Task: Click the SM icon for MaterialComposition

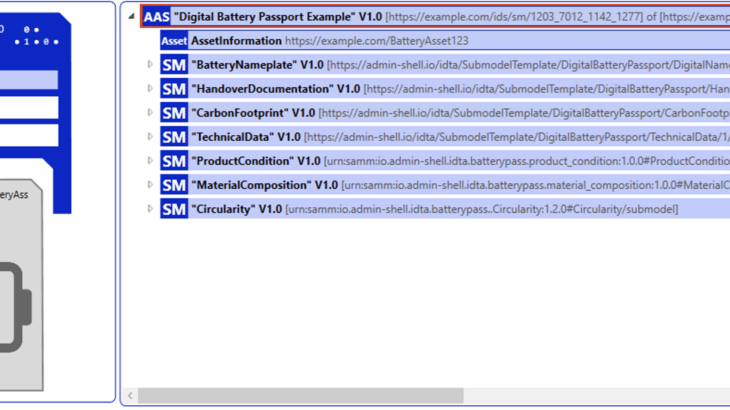Action: (x=174, y=185)
